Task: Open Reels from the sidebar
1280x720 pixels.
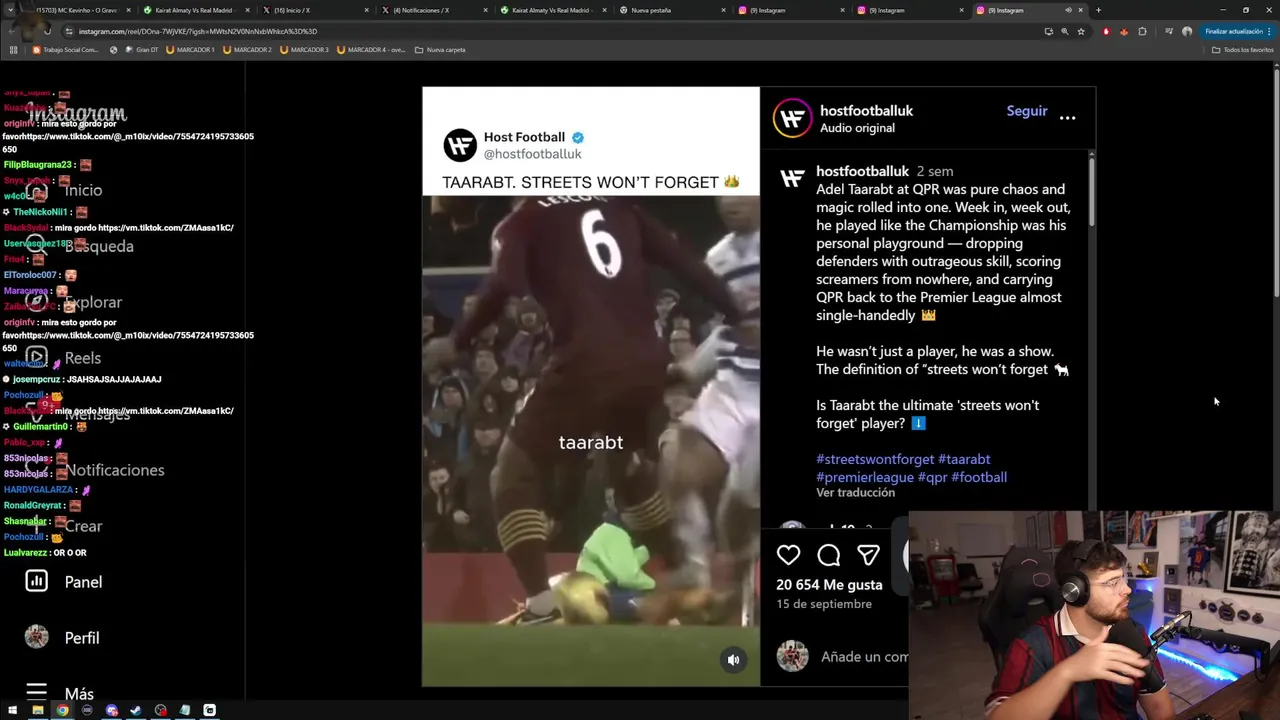Action: [x=63, y=357]
